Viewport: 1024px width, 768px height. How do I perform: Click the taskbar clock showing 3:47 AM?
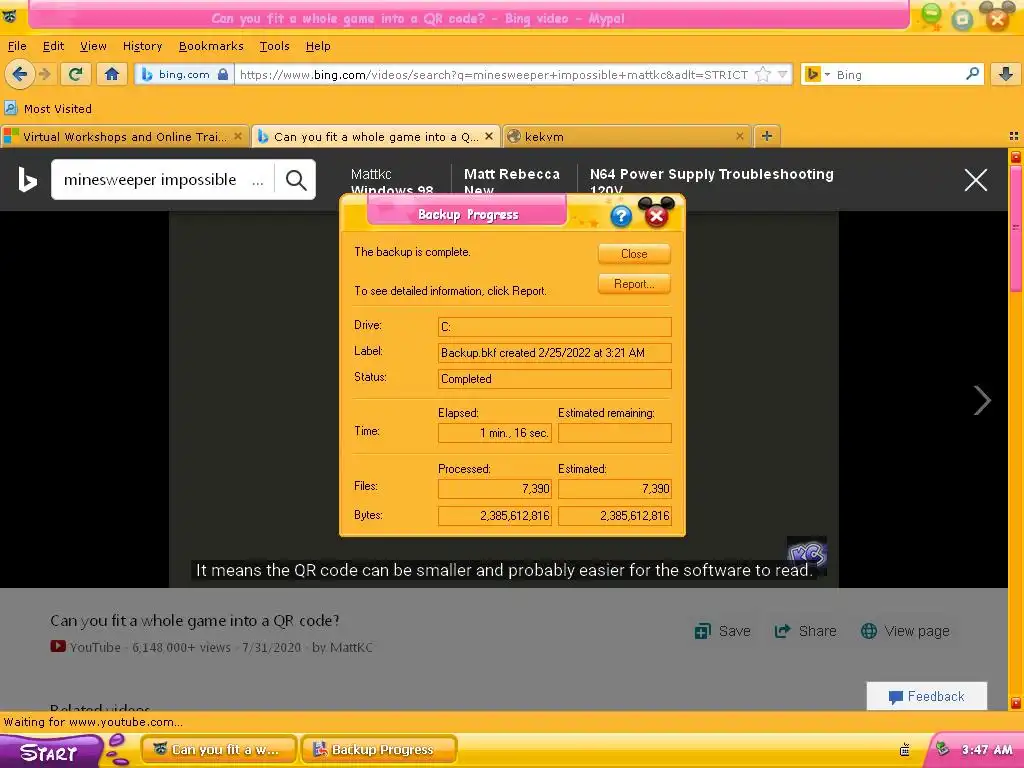987,750
